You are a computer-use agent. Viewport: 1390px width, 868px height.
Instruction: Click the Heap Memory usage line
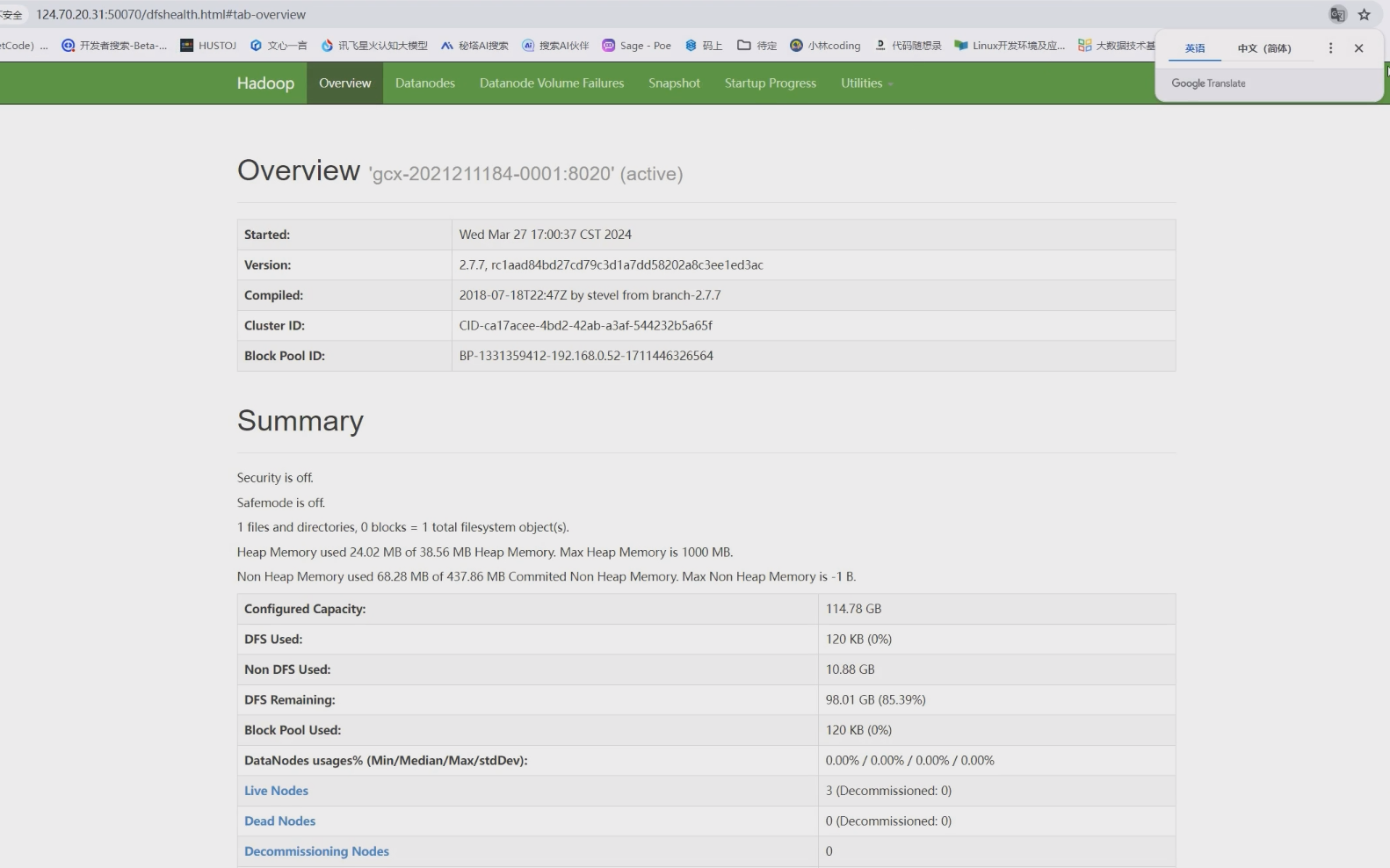[485, 553]
